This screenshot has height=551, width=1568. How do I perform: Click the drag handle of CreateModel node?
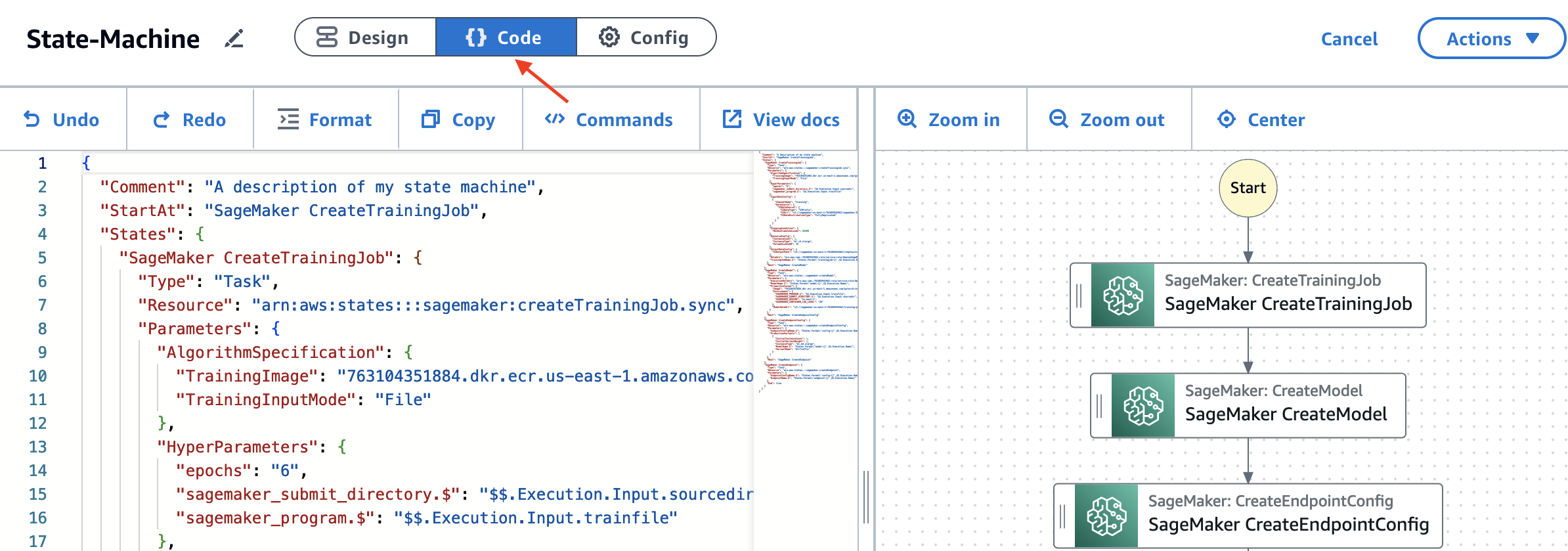[1100, 405]
